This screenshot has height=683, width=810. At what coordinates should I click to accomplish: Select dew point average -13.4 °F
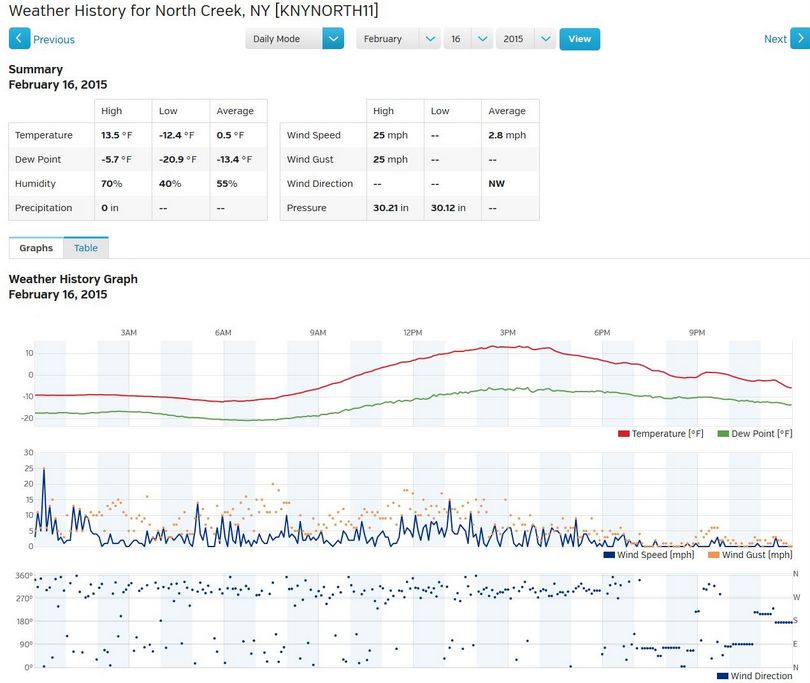click(x=234, y=160)
